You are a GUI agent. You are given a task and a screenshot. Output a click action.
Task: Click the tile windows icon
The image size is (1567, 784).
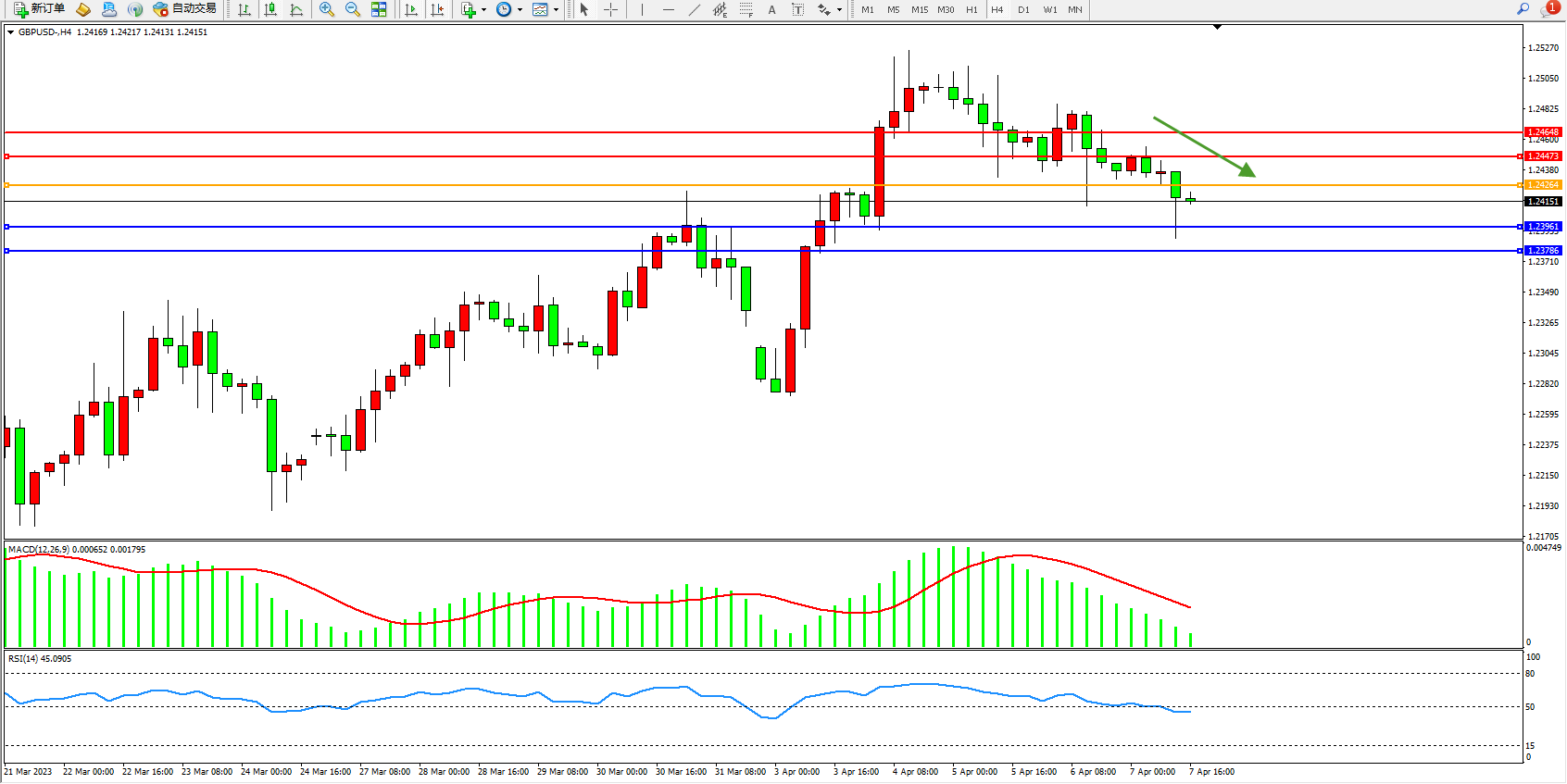coord(379,9)
